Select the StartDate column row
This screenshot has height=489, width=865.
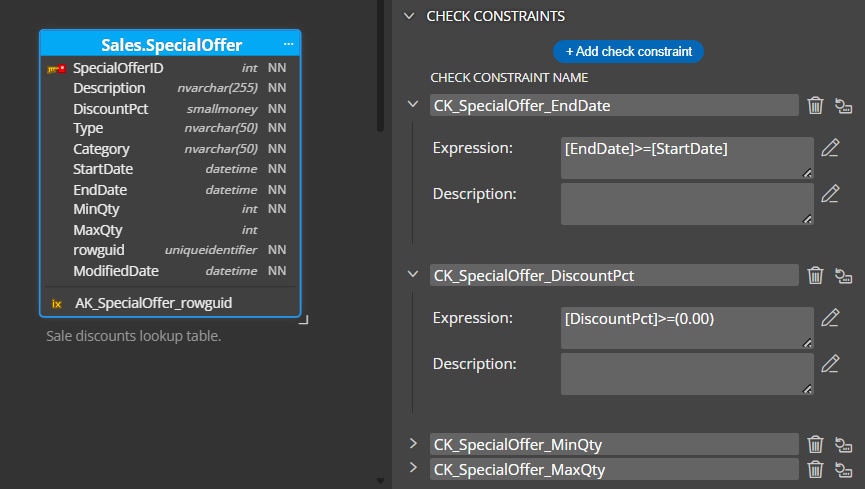pos(170,169)
